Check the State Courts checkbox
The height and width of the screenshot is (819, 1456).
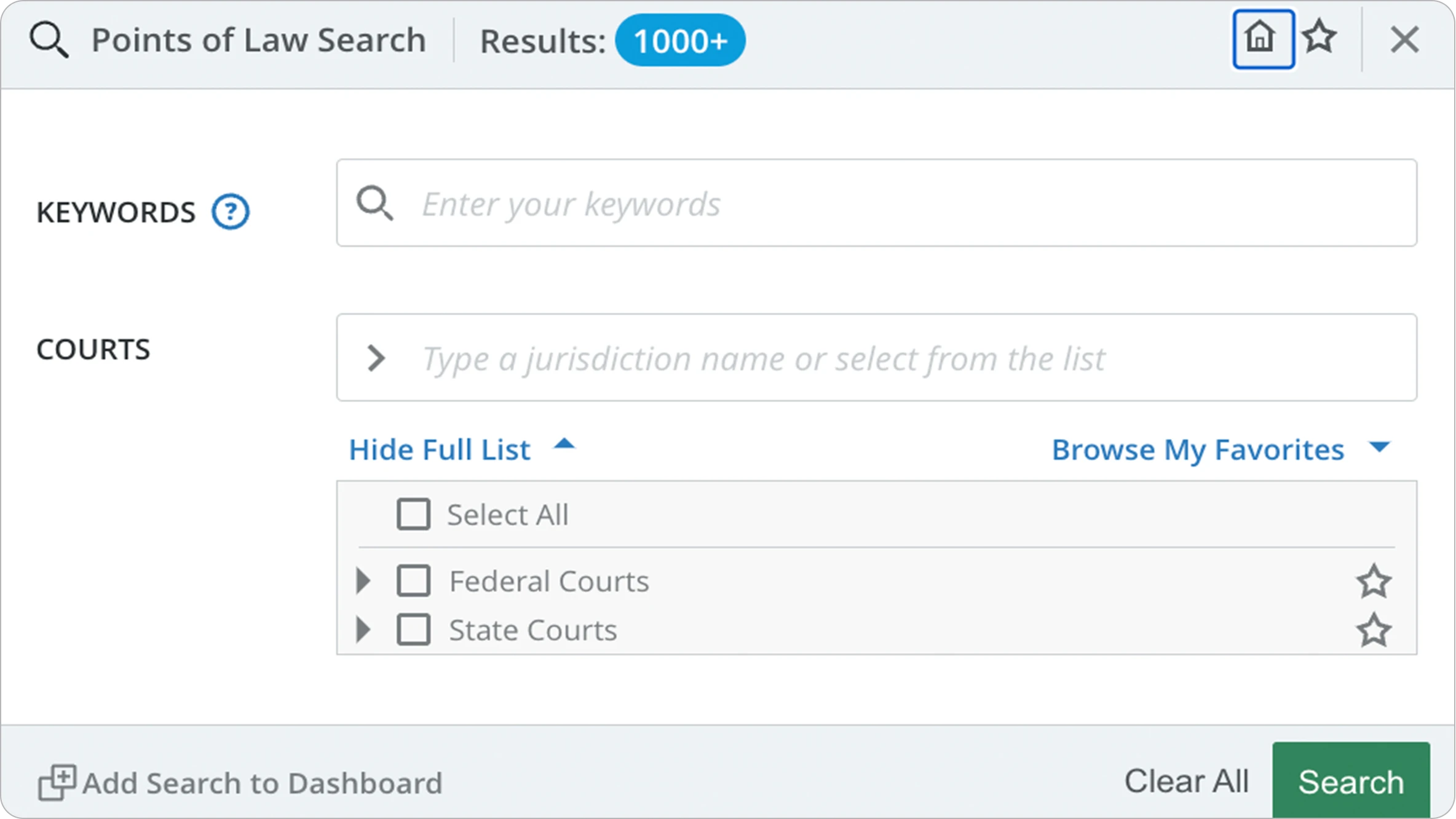tap(413, 630)
